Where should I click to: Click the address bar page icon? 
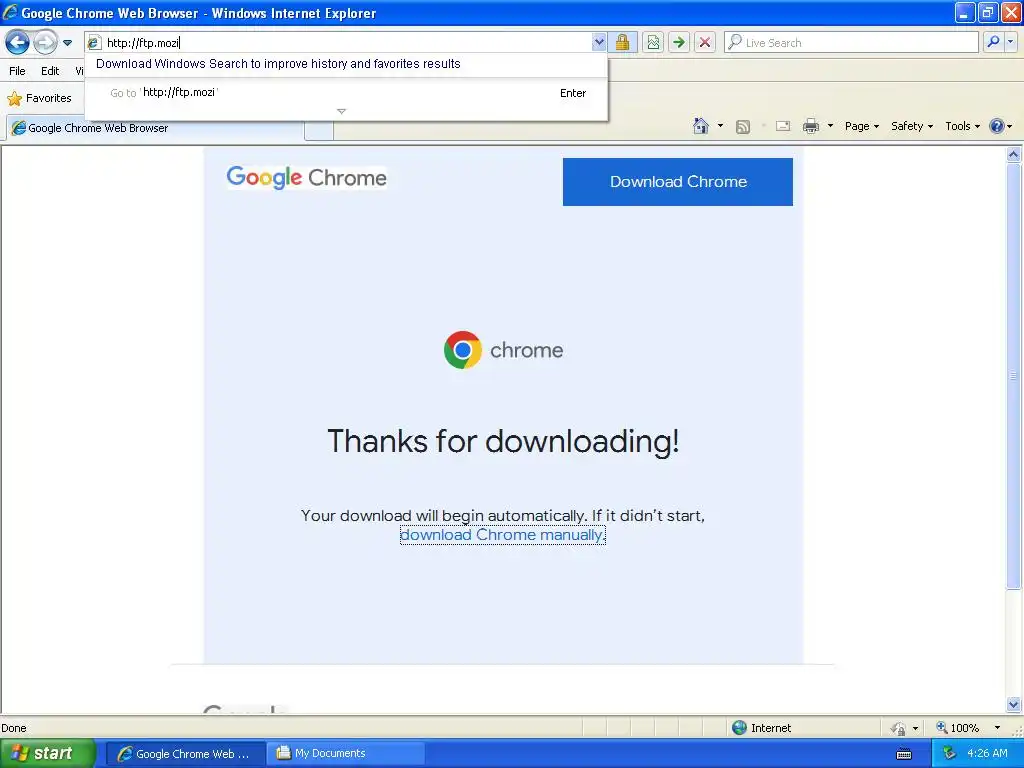94,43
